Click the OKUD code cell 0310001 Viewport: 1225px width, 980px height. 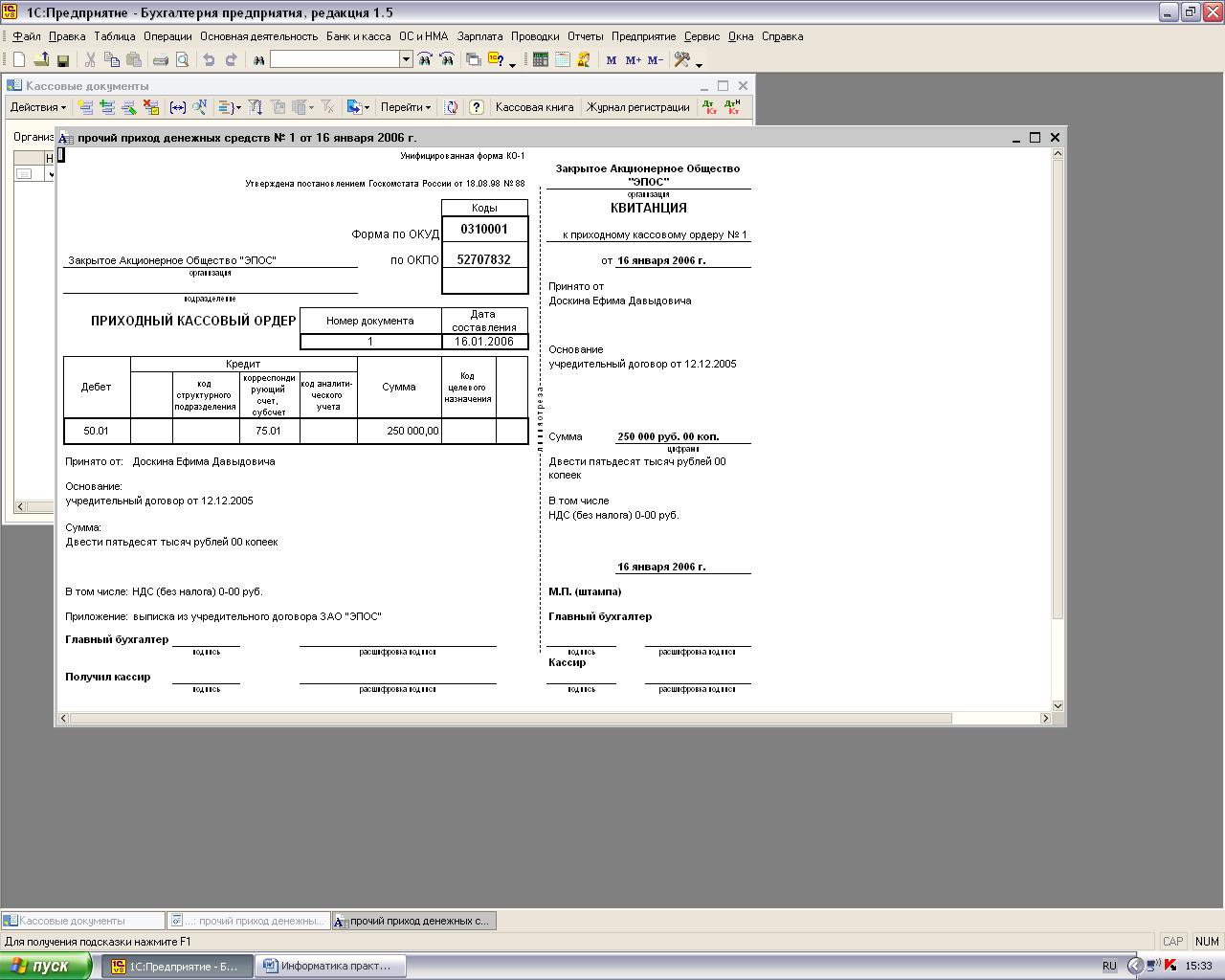[484, 230]
